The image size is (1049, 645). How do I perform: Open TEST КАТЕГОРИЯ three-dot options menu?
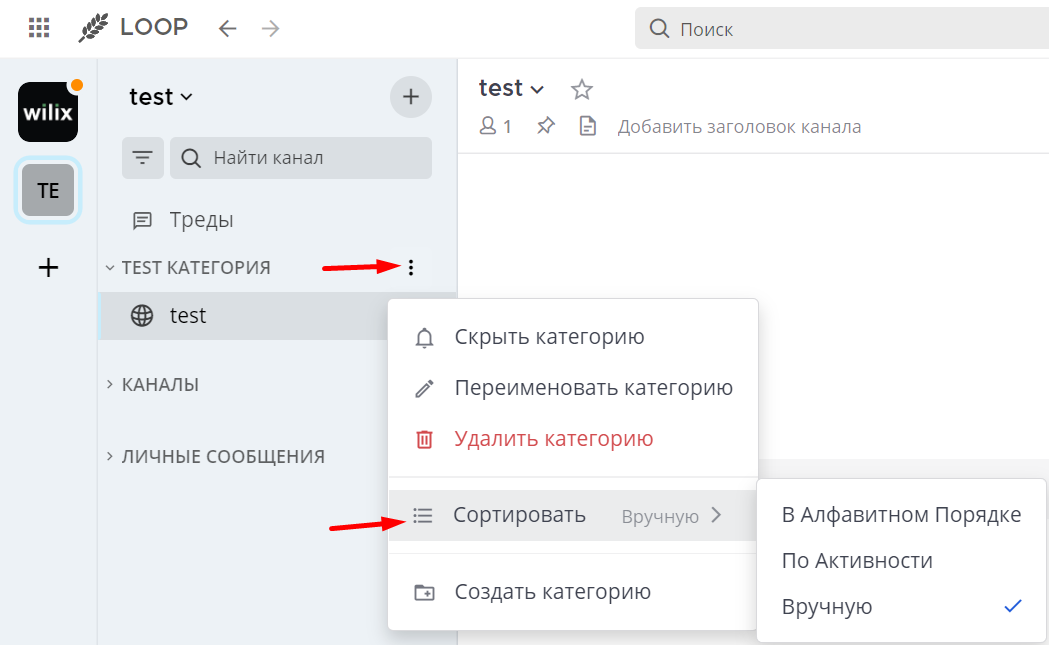411,267
